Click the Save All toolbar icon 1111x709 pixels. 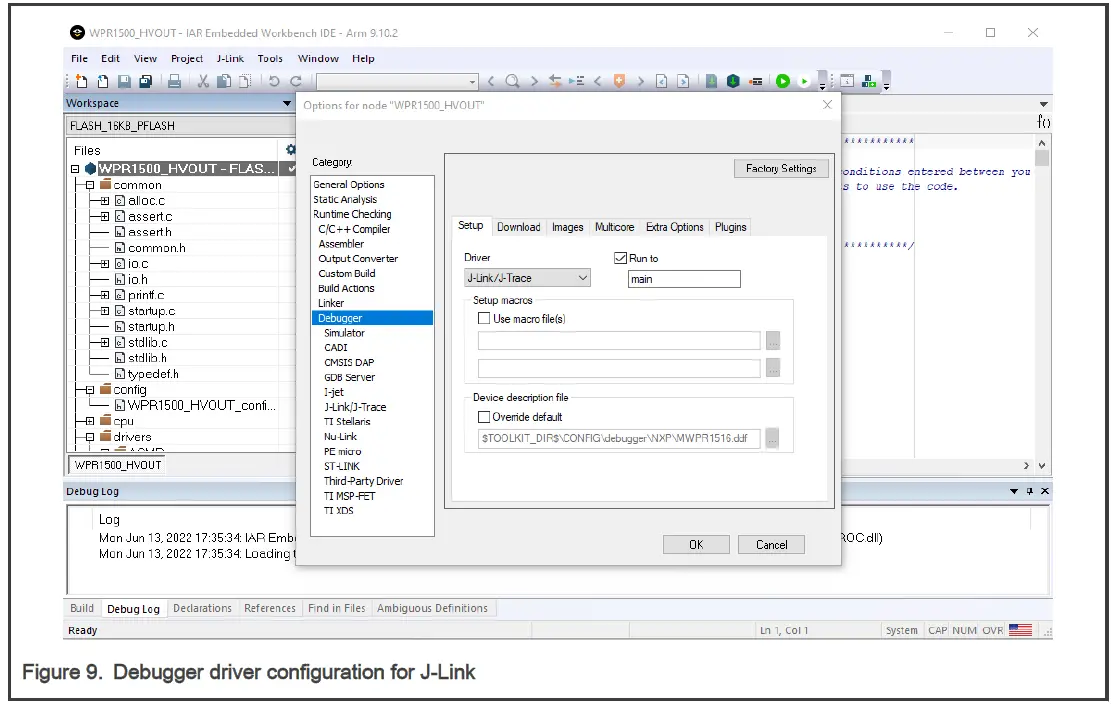point(145,81)
